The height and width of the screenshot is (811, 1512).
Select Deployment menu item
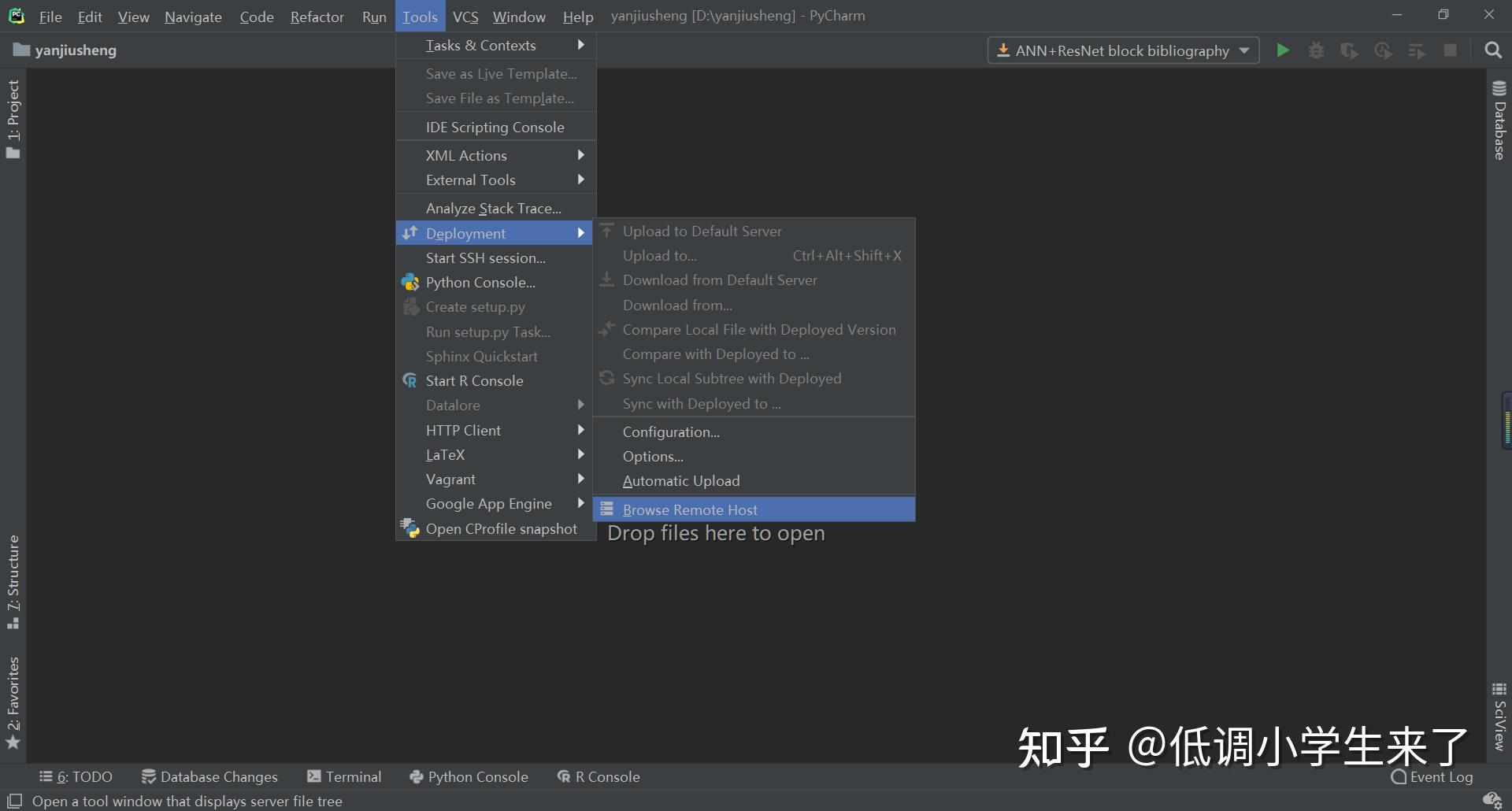click(494, 233)
